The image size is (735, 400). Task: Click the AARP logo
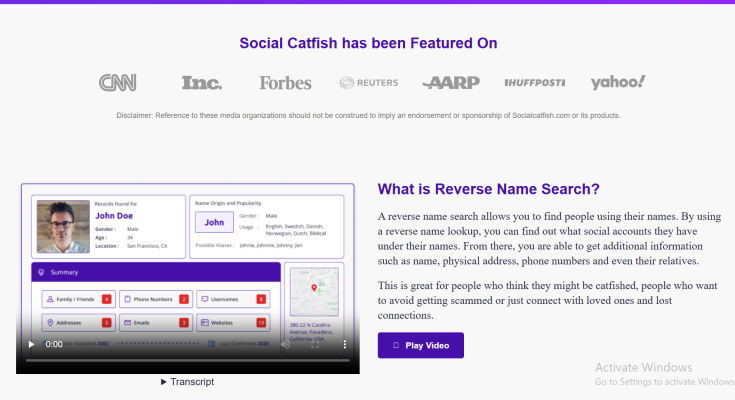pos(451,83)
